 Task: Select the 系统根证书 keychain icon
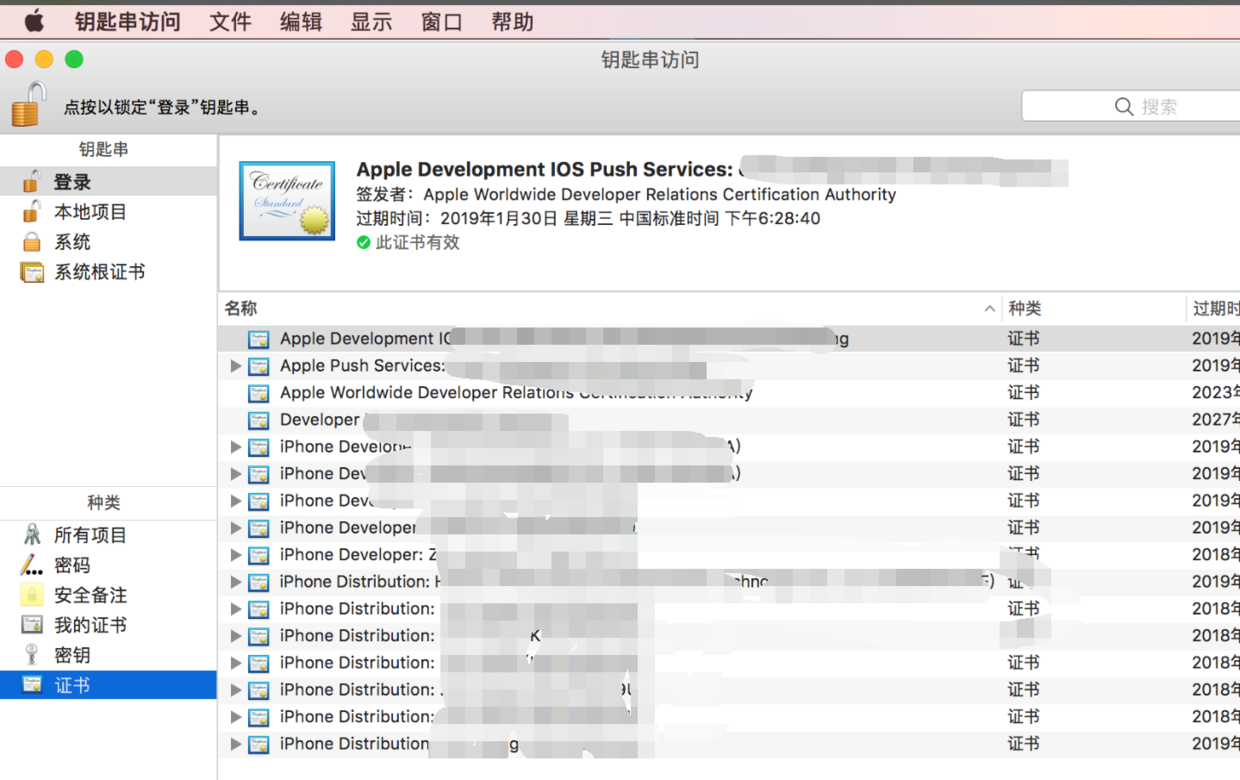(32, 272)
